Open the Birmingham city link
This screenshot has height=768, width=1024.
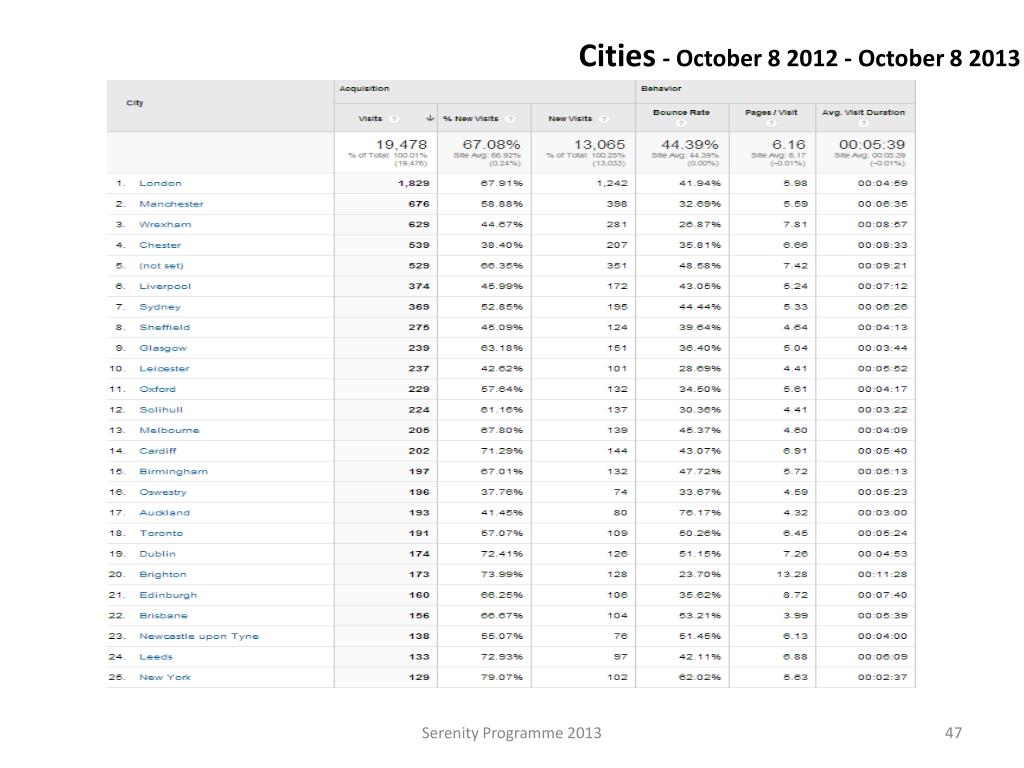point(173,472)
